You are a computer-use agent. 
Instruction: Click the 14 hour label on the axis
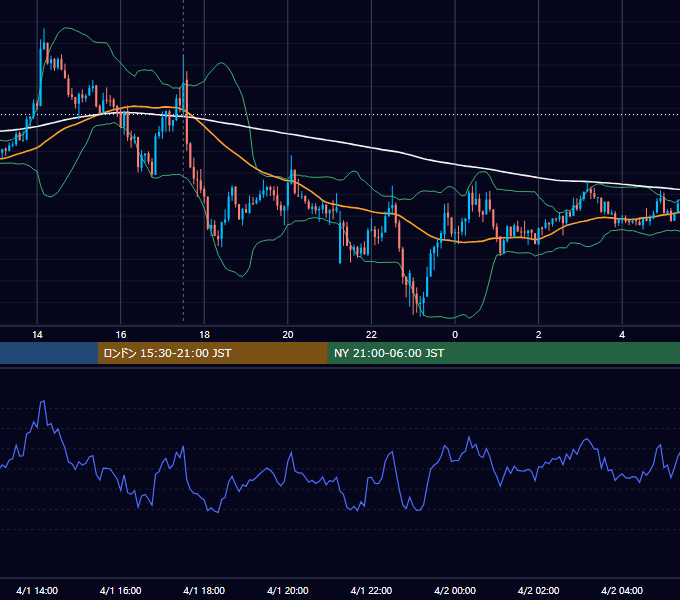click(37, 335)
